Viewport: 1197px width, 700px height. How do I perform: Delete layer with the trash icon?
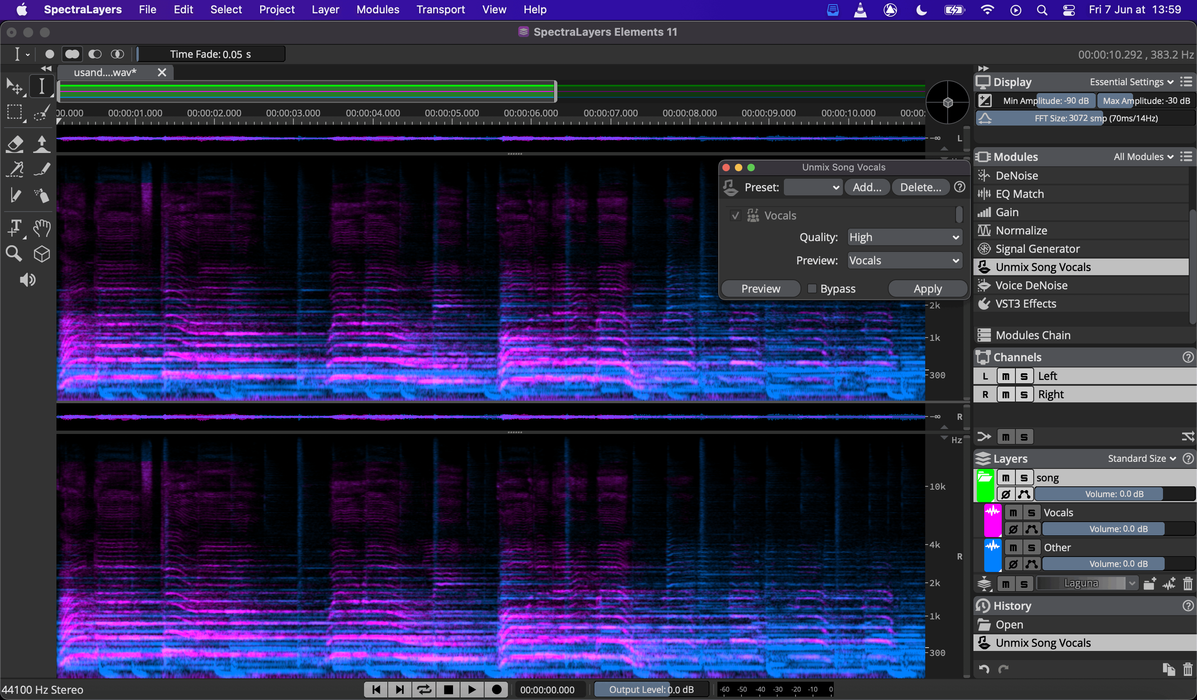1188,584
